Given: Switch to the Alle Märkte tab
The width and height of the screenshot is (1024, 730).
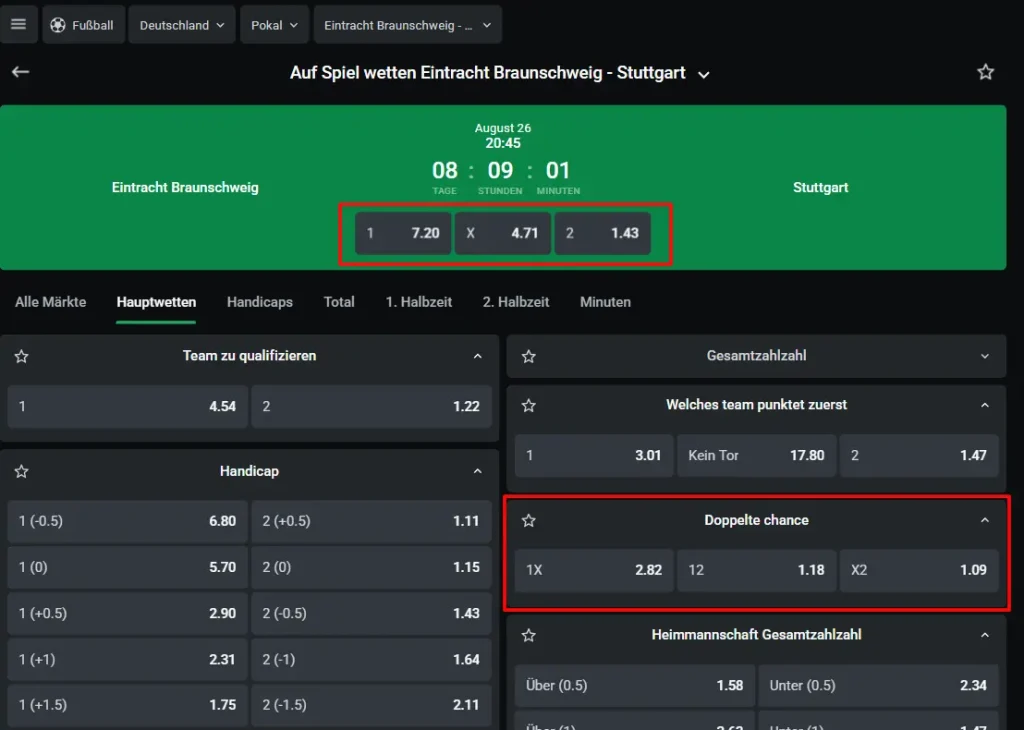Looking at the screenshot, I should coord(50,302).
